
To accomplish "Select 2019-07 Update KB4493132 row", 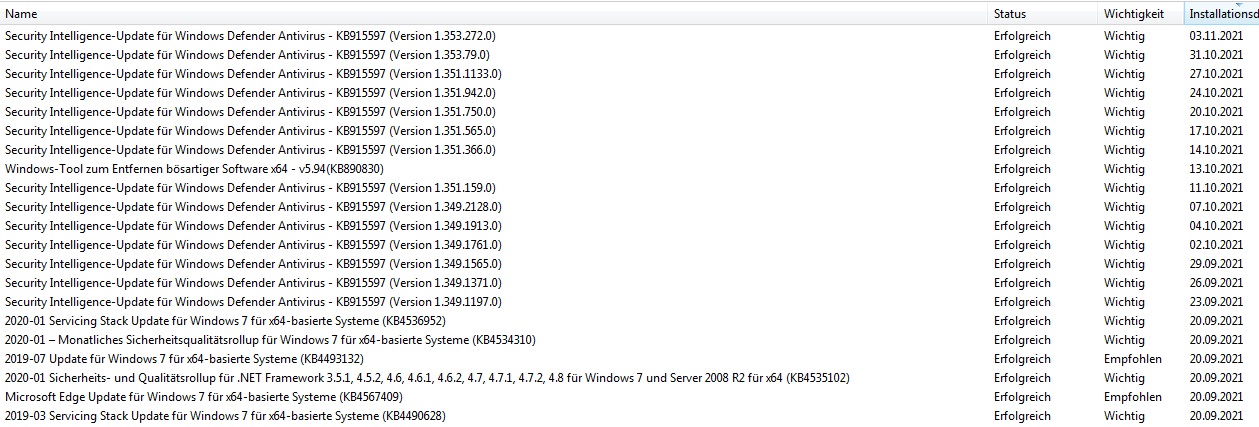I will point(184,359).
